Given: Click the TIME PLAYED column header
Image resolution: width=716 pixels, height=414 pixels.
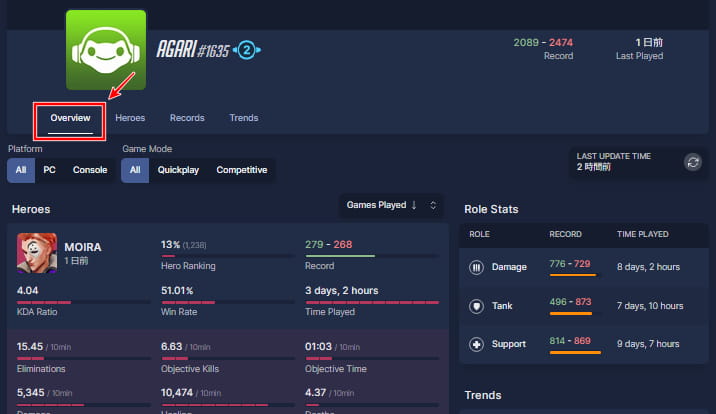Looking at the screenshot, I should coord(642,234).
